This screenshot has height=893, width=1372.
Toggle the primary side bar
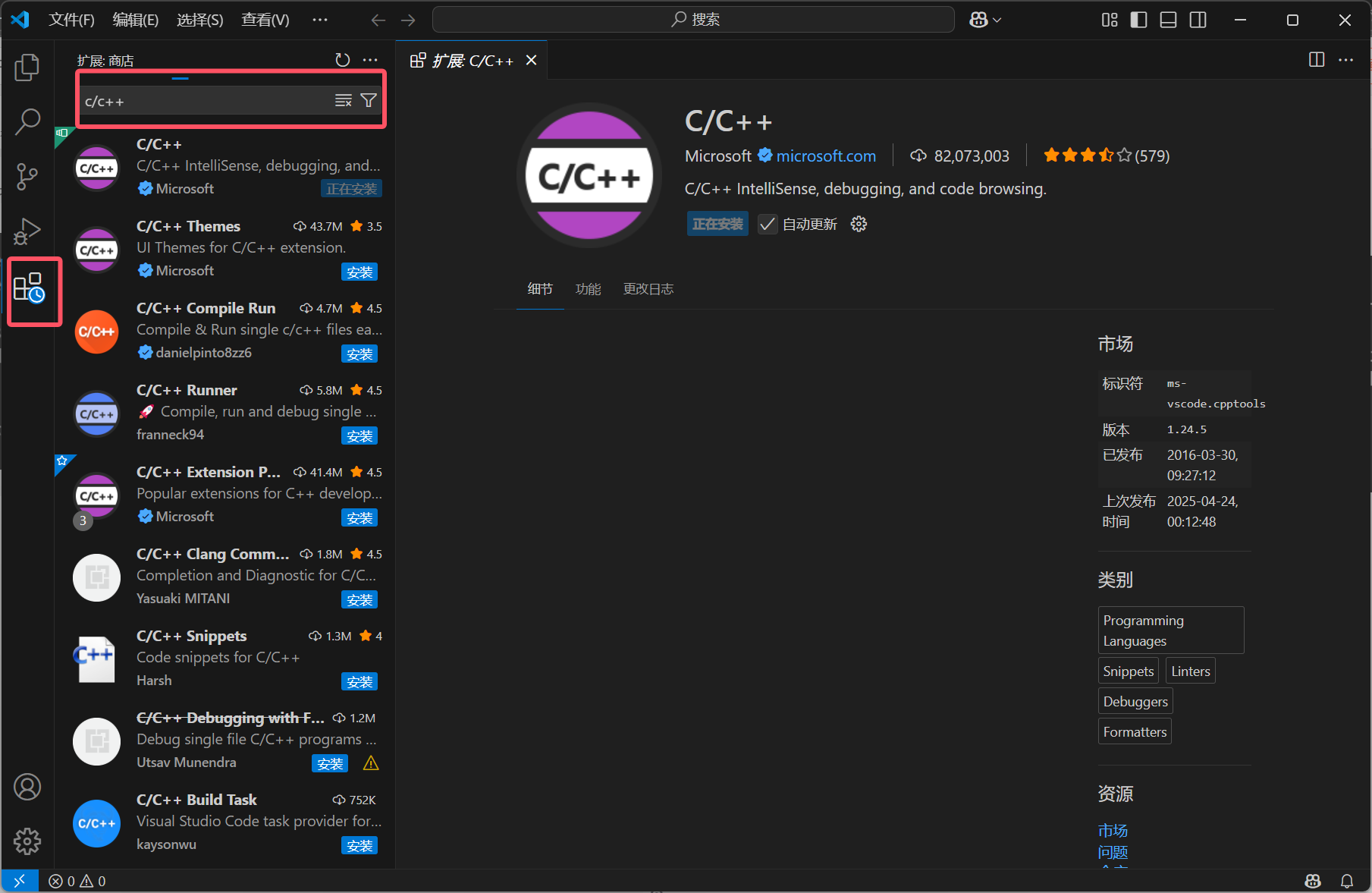1138,20
